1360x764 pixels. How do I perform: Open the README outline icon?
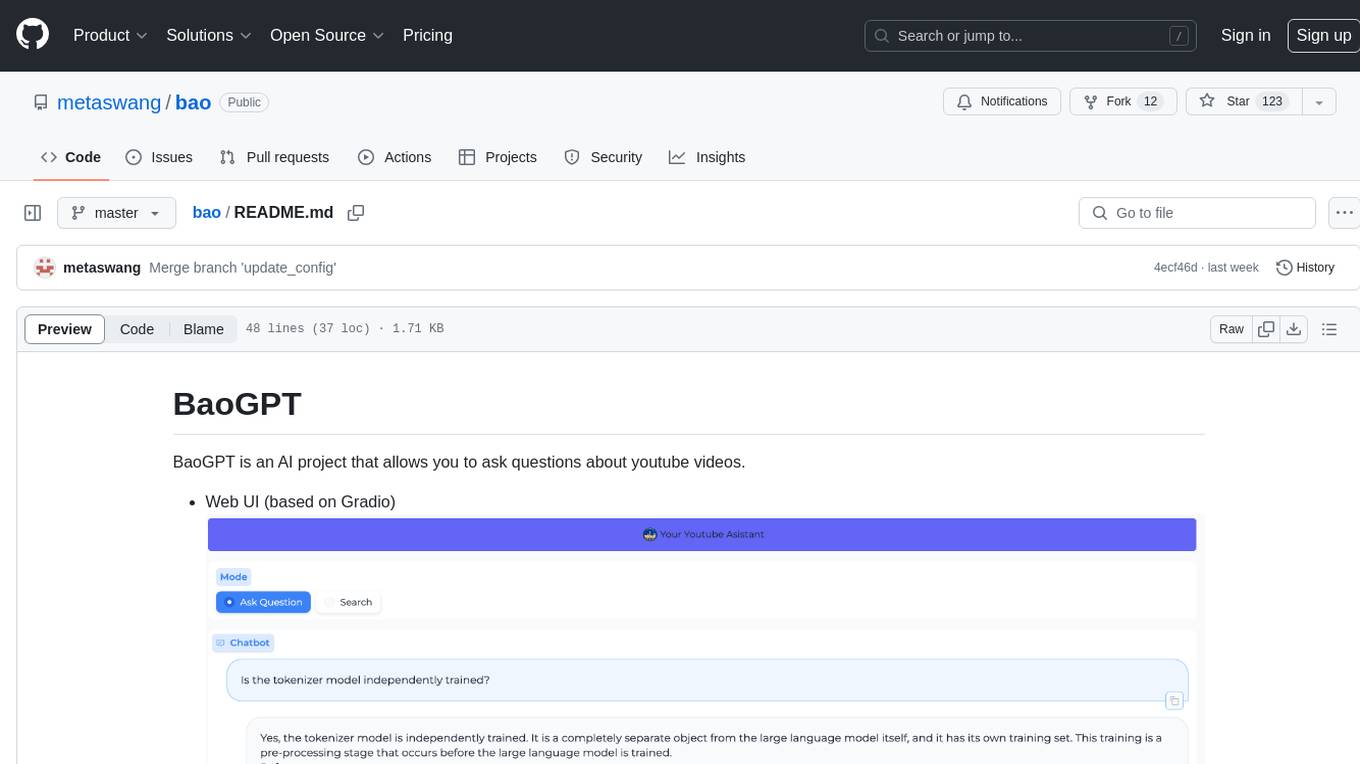[1329, 329]
